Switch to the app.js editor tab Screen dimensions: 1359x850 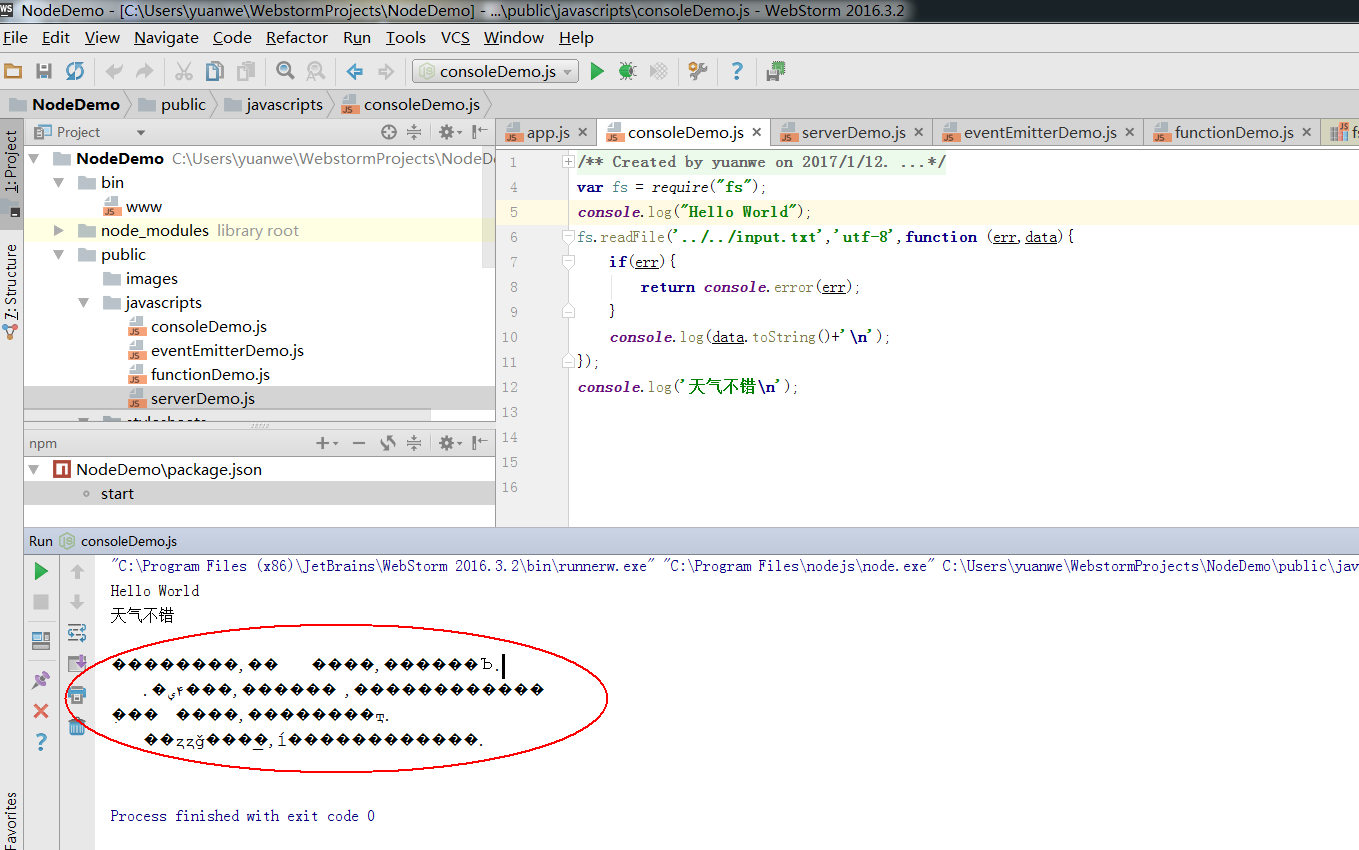pos(547,132)
